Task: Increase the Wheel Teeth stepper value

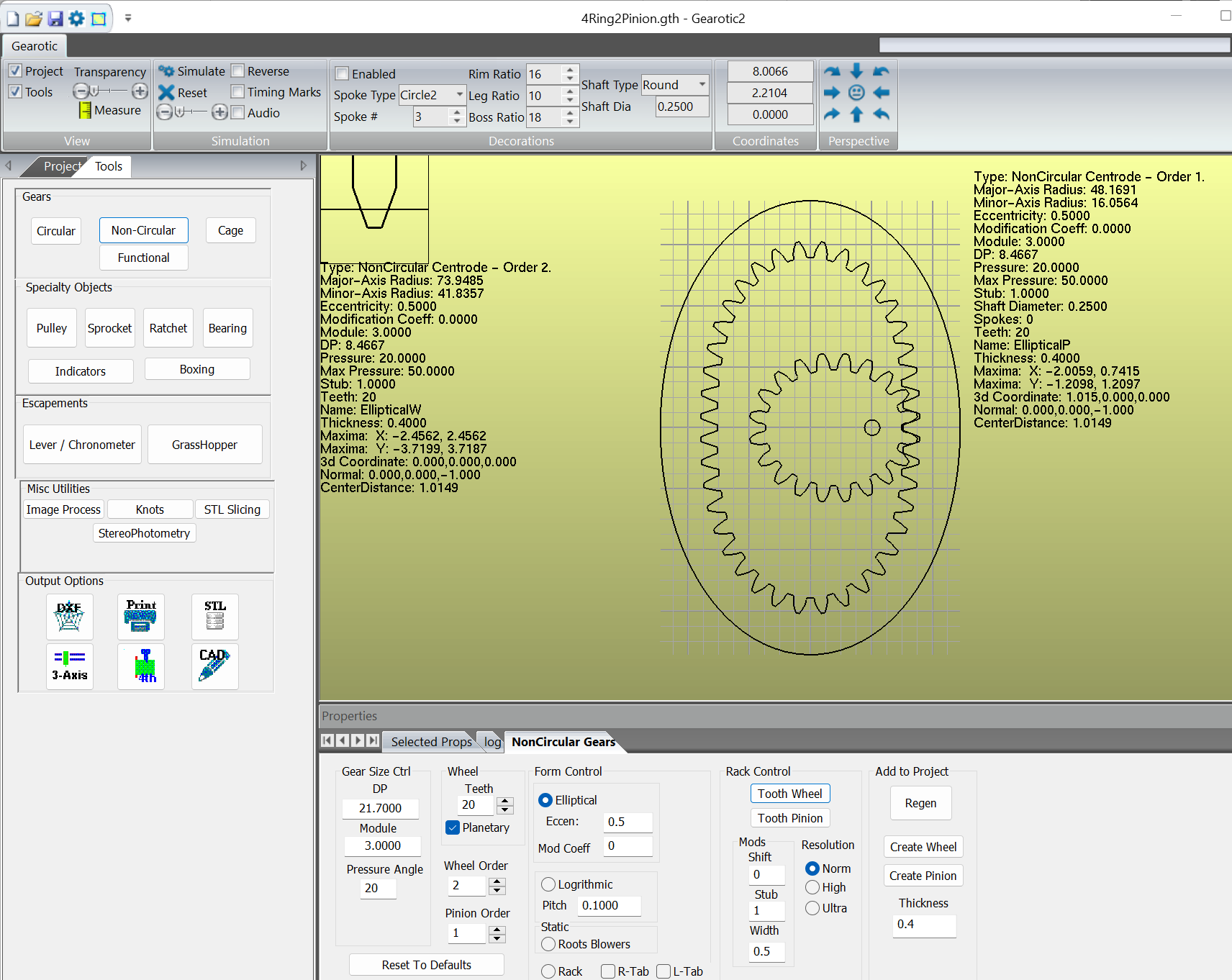Action: click(505, 801)
